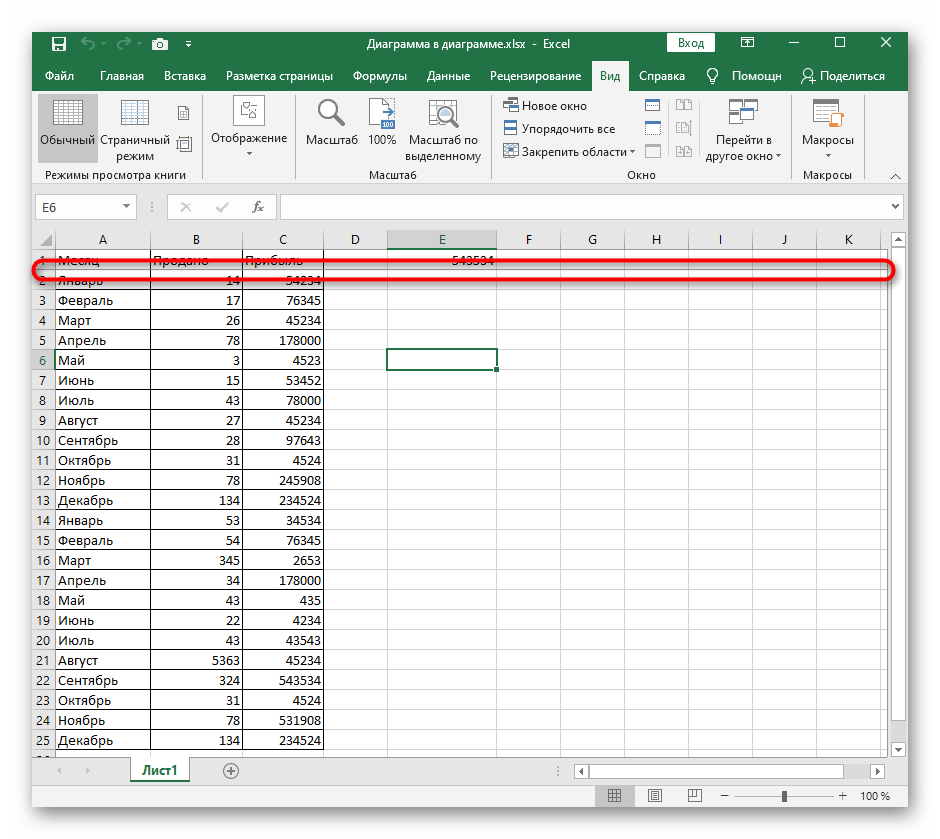
Task: Click the cancel X icon in the formula bar
Action: click(x=186, y=207)
